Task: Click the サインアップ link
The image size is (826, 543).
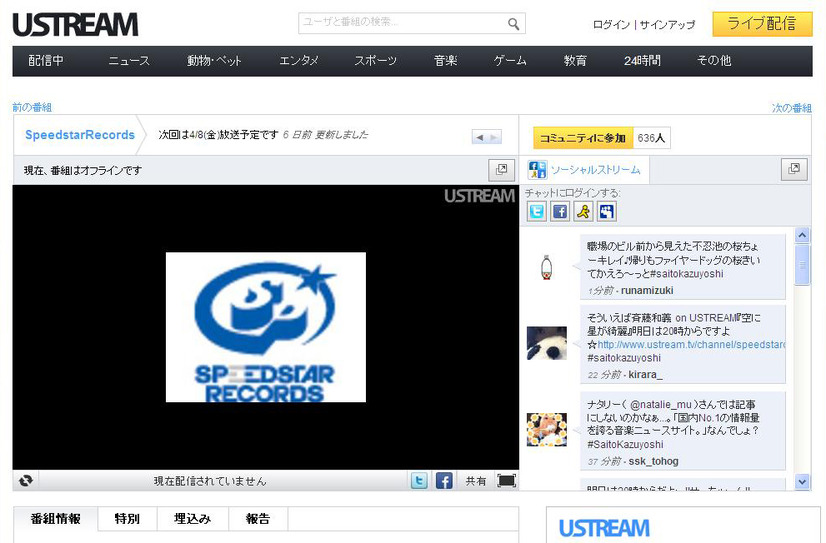Action: 667,25
